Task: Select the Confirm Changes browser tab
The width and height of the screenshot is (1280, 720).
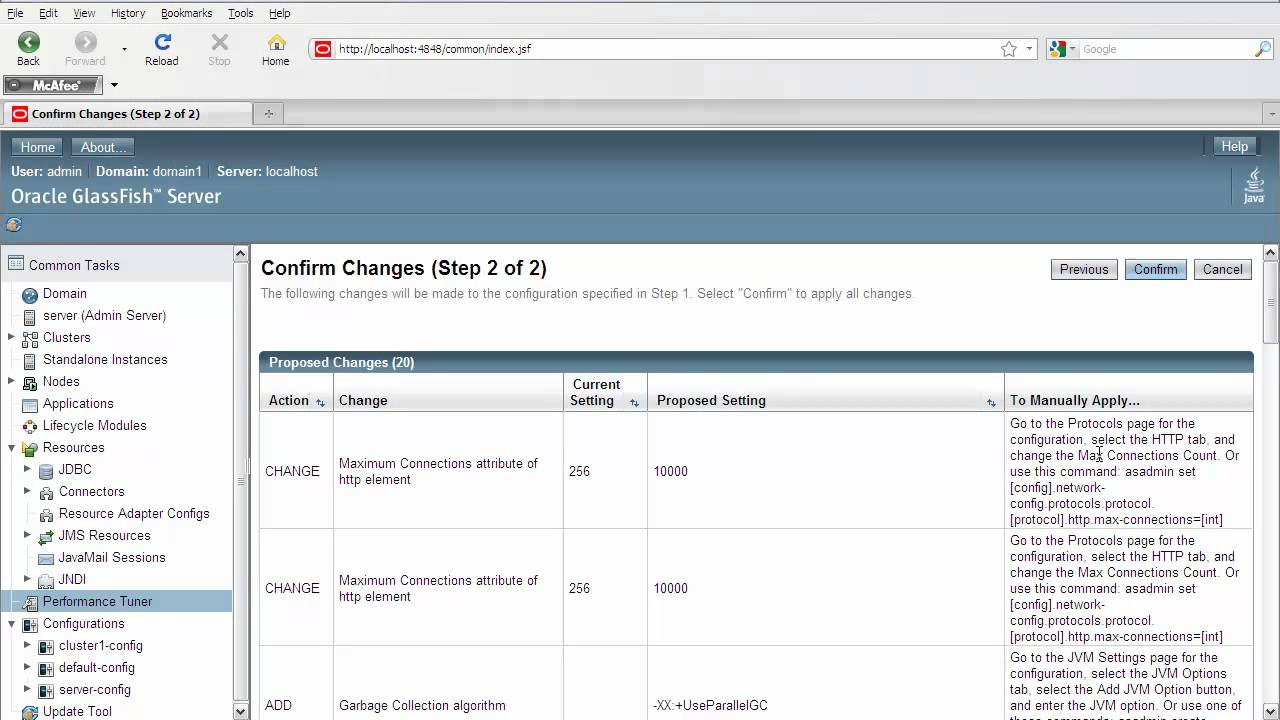Action: click(126, 114)
